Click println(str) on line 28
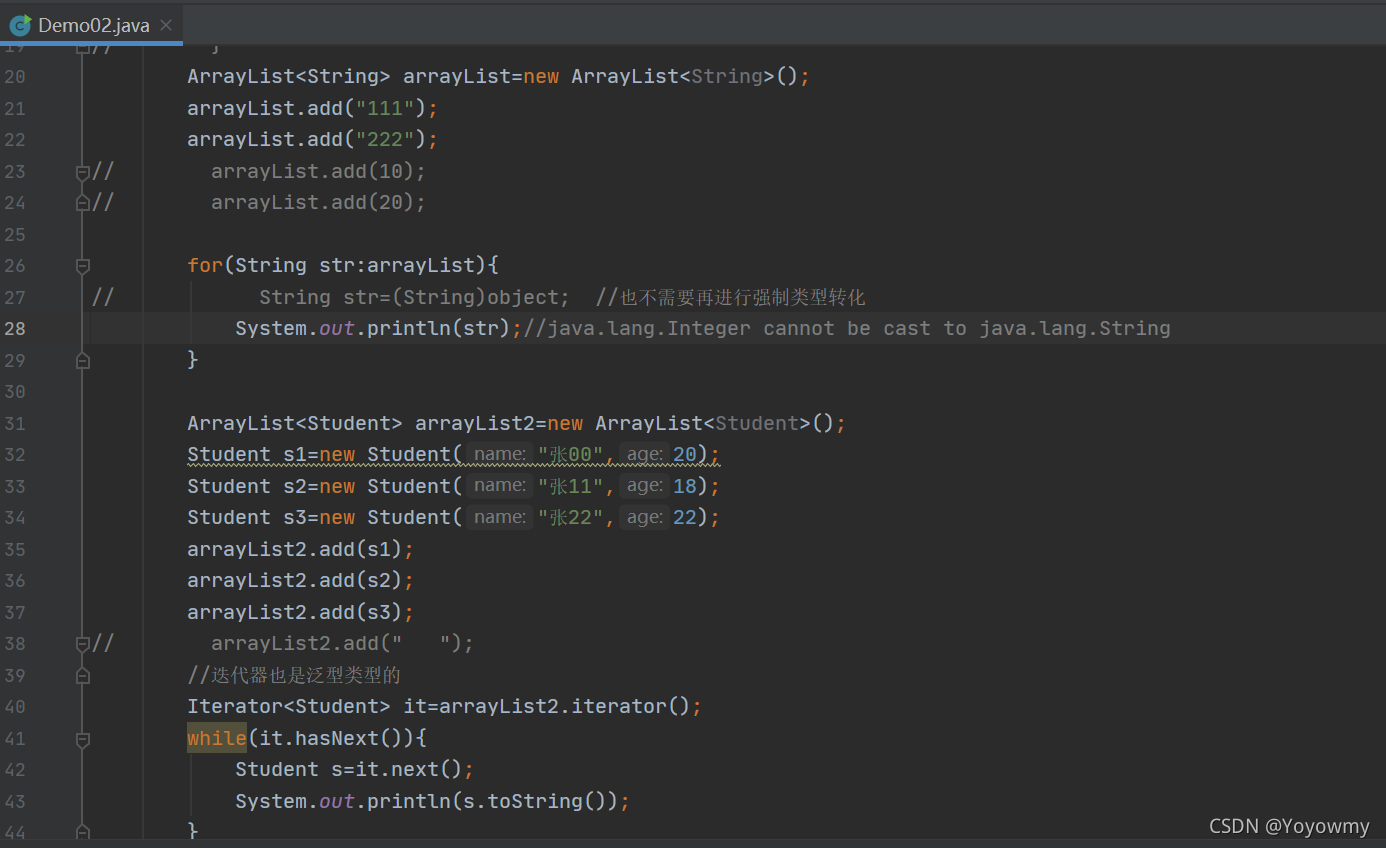This screenshot has width=1386, height=848. [x=439, y=328]
